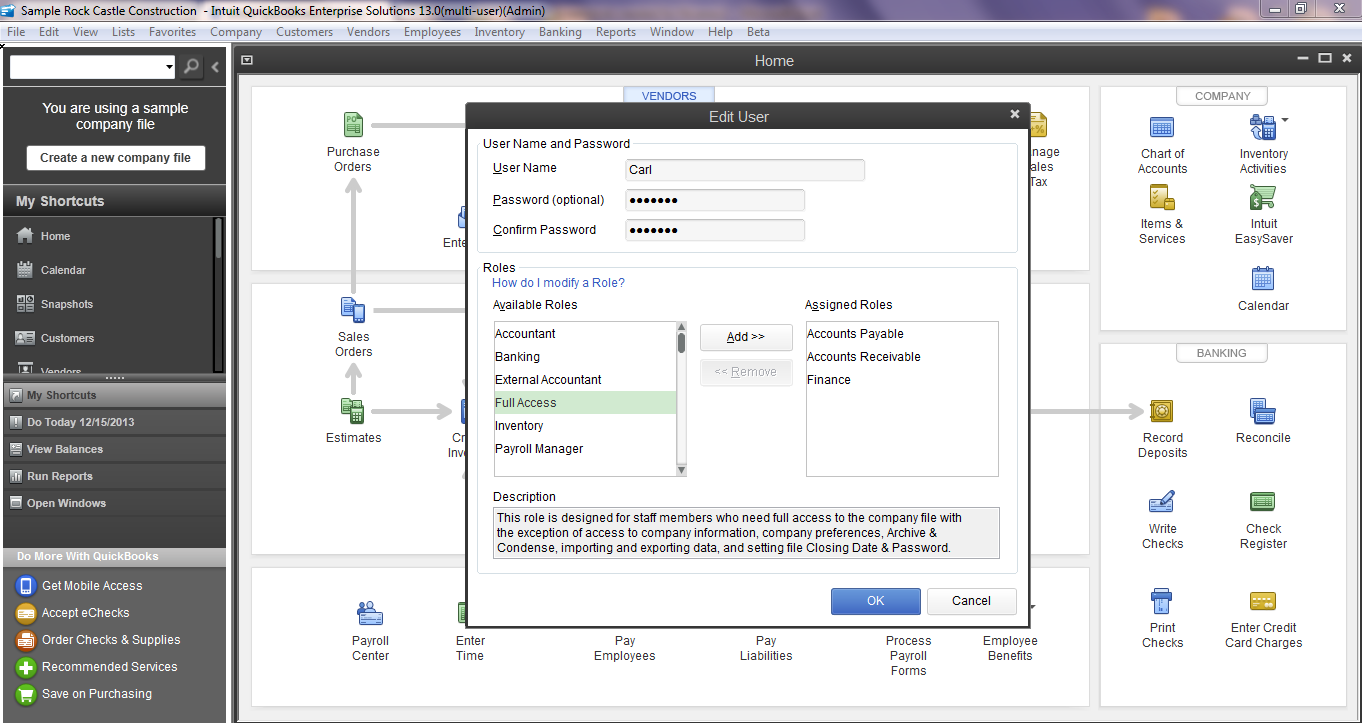Open the Company panel Calendar icon
The height and width of the screenshot is (723, 1362).
click(x=1263, y=278)
